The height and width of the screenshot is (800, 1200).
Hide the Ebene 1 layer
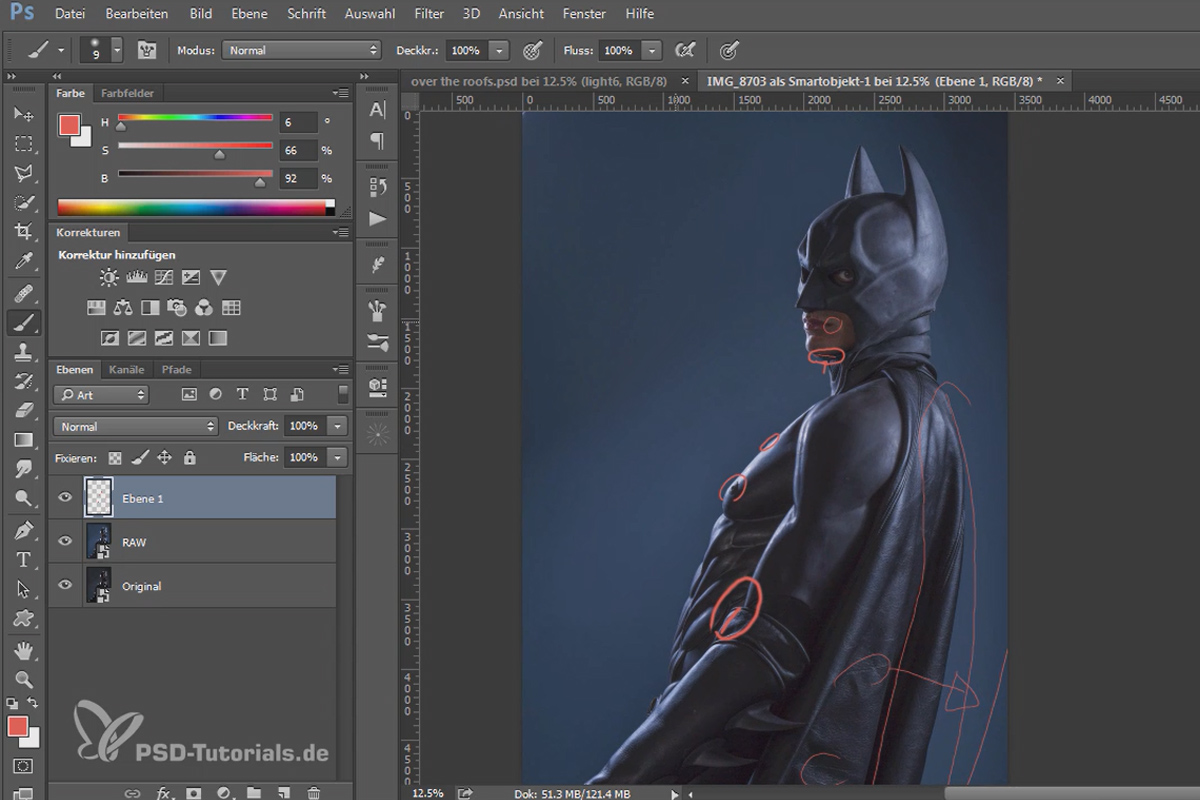point(66,498)
